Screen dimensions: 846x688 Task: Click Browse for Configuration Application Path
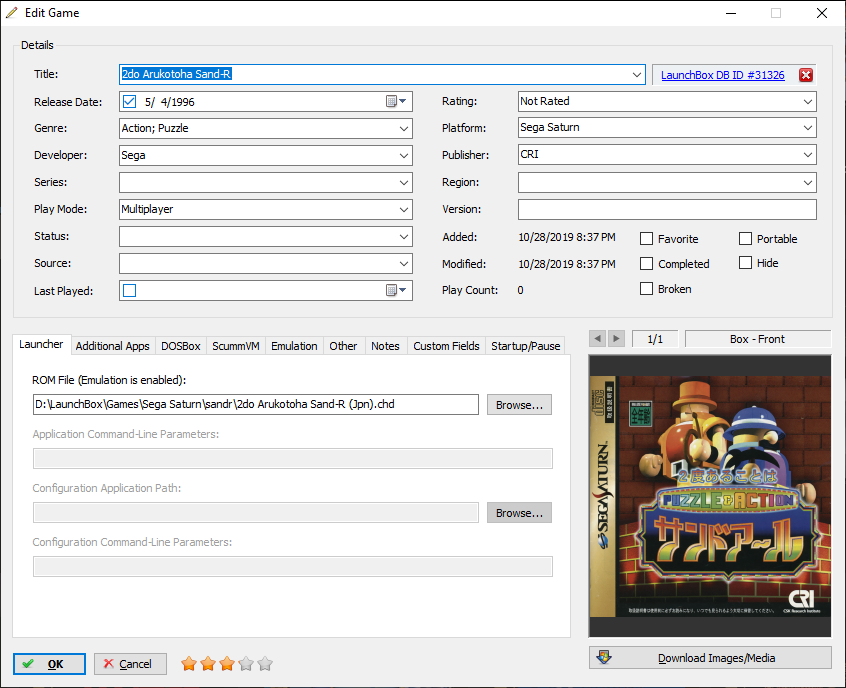pos(519,513)
